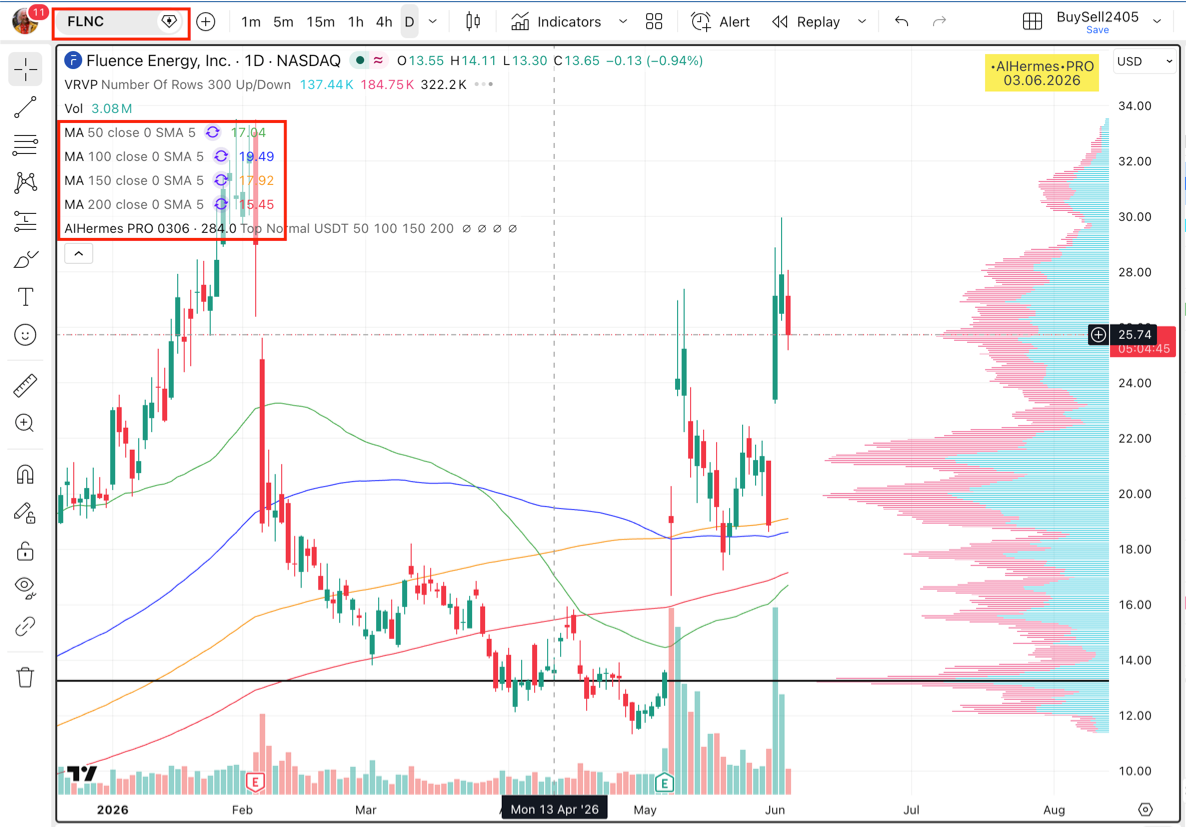1186x827 pixels.
Task: Switch to 4h timeframe
Action: point(384,22)
